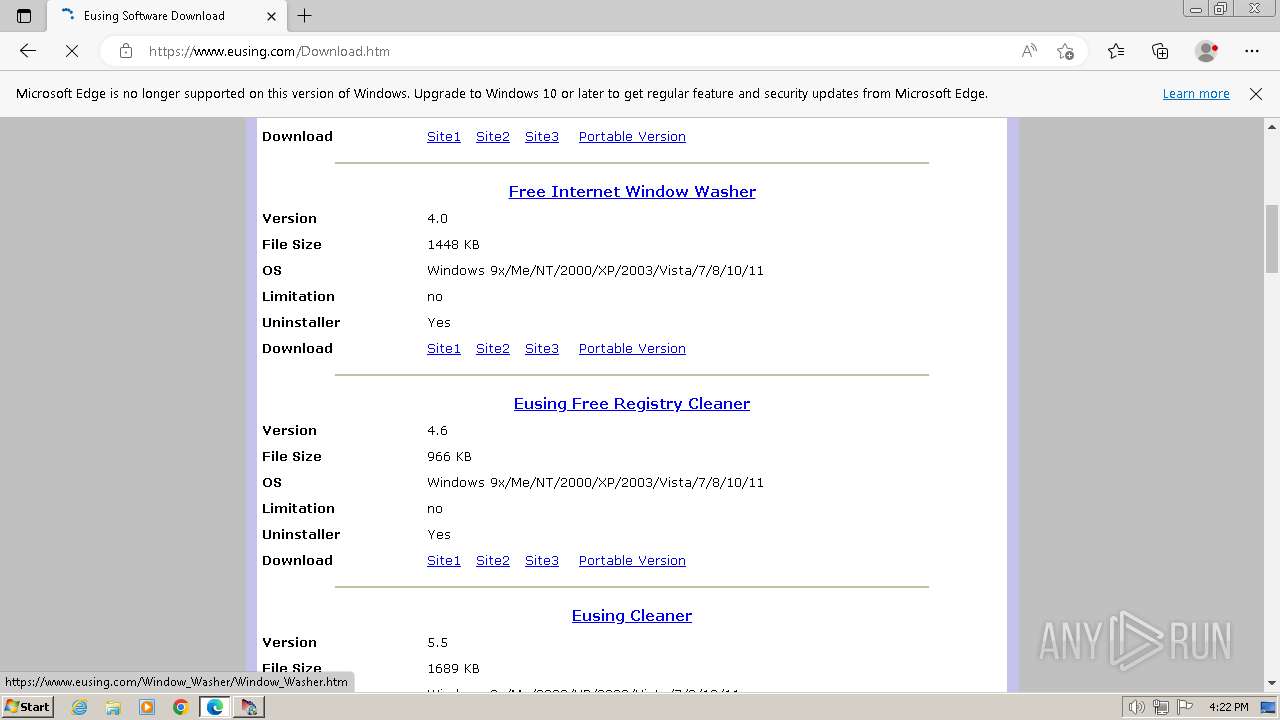
Task: Open the tab actions menu icon
Action: [x=24, y=16]
